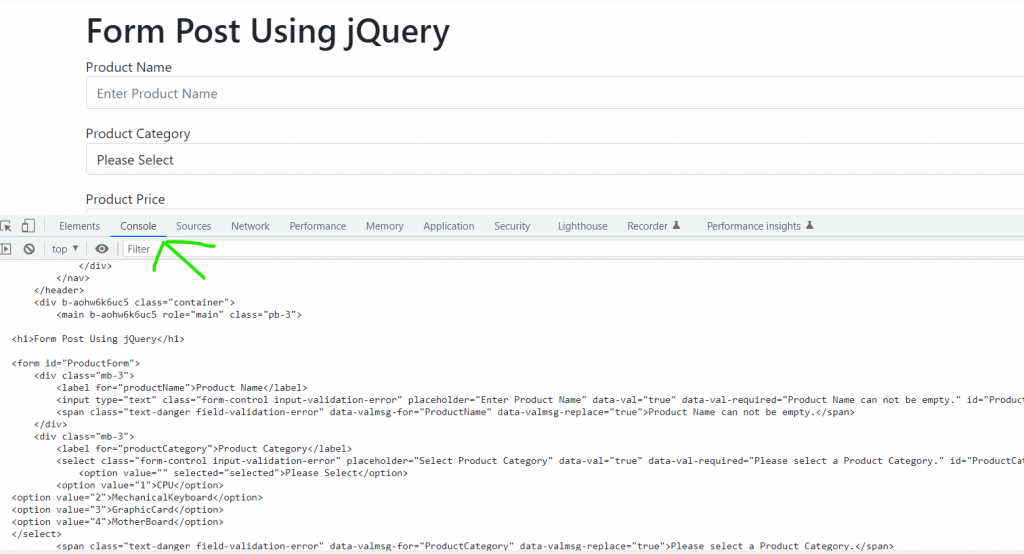Open the Performance tab
The width and height of the screenshot is (1024, 554).
pos(318,226)
